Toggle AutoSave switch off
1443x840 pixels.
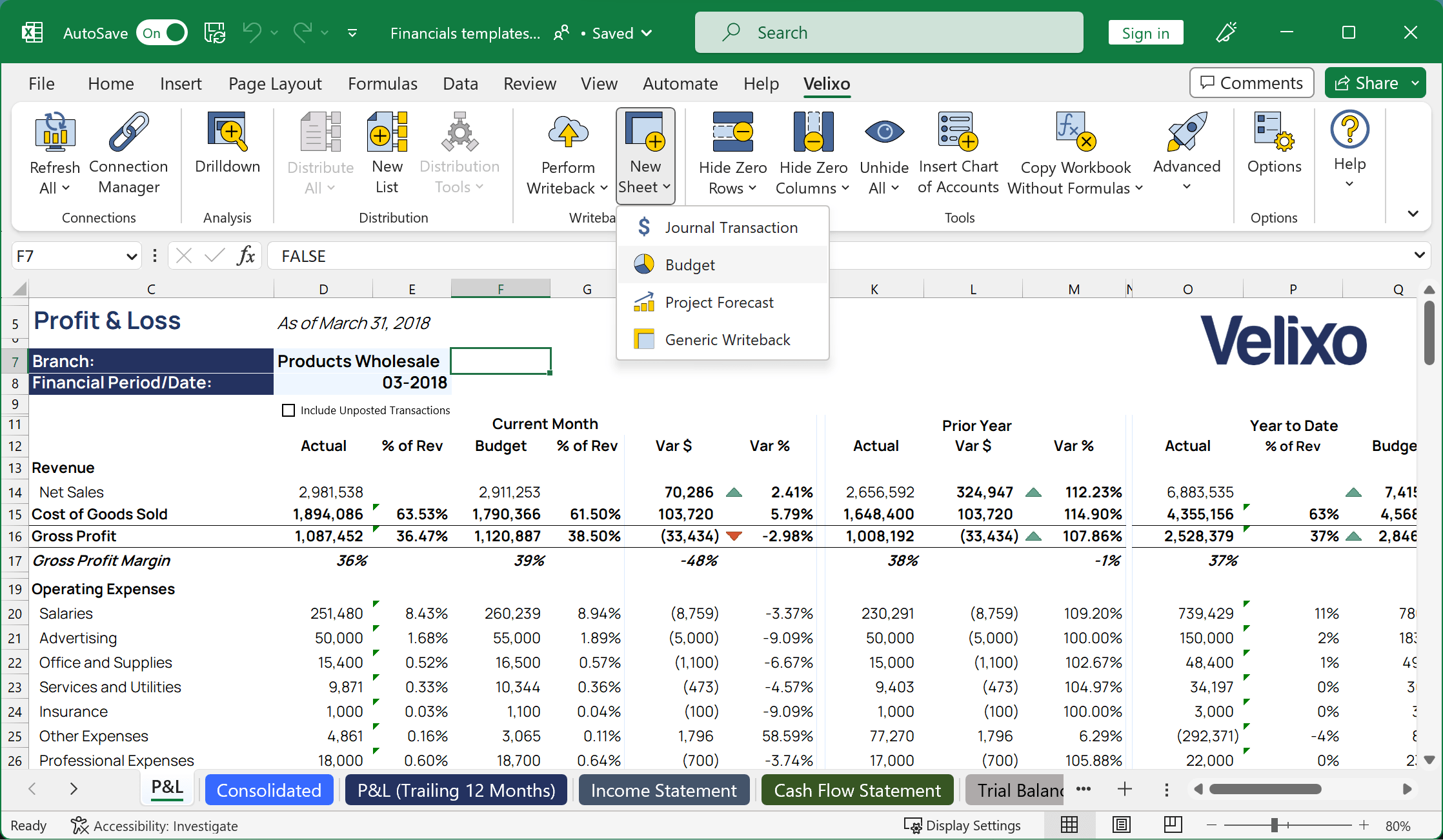tap(162, 33)
